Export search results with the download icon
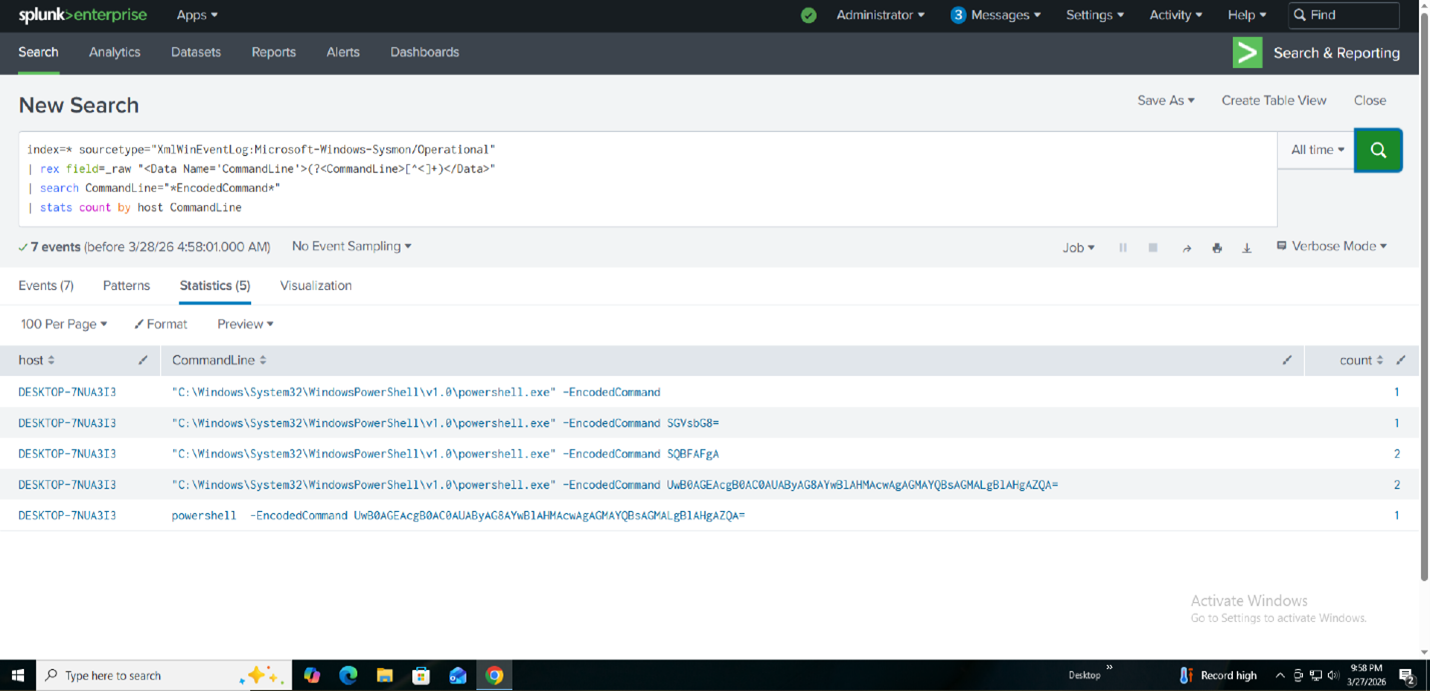 (1247, 247)
